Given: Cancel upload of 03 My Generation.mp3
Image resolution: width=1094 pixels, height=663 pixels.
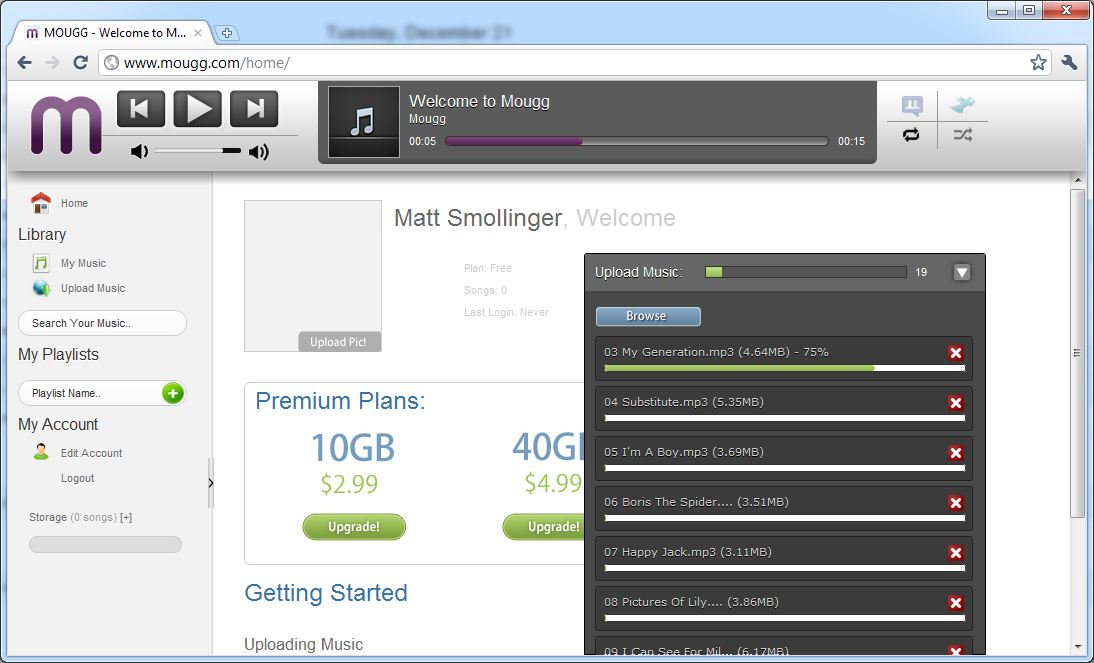Looking at the screenshot, I should pyautogui.click(x=956, y=353).
